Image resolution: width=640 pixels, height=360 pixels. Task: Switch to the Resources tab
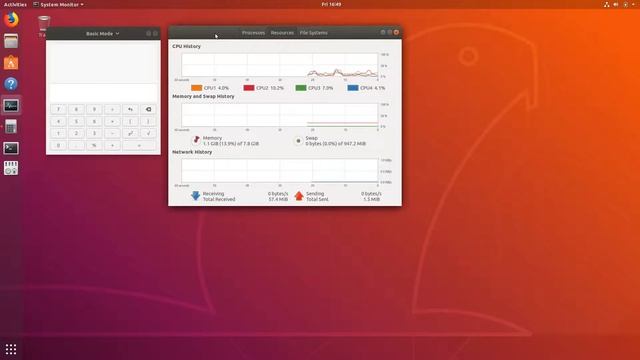[282, 33]
